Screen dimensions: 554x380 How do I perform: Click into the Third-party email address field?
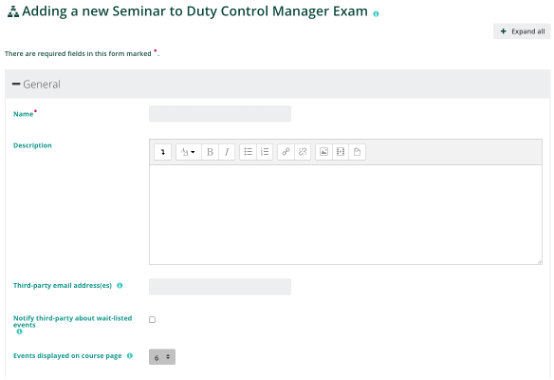click(220, 286)
